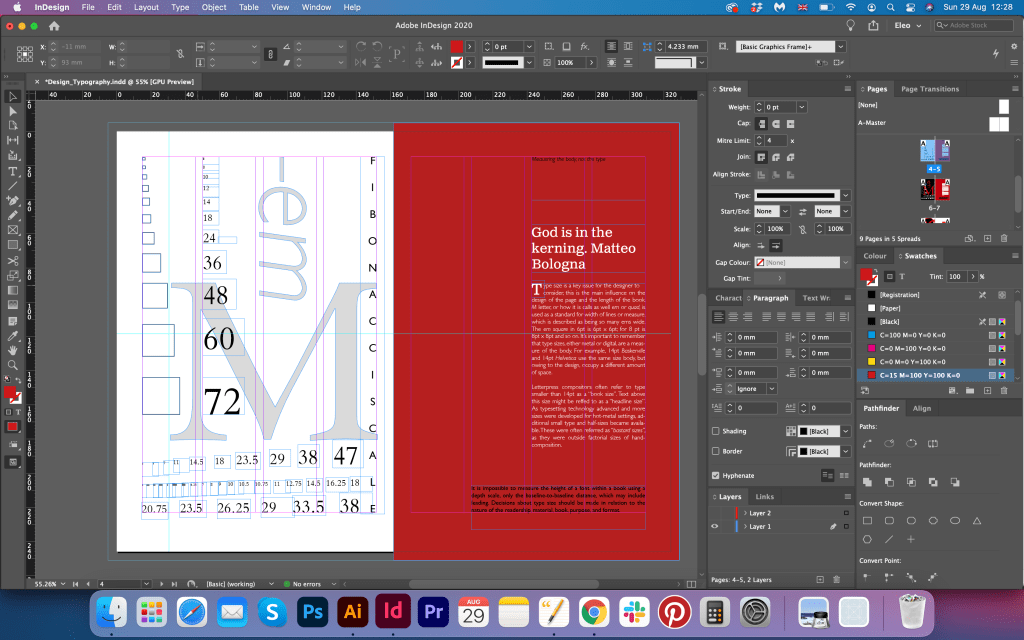Screen dimensions: 1024x640
Task: Hide Layer 1 using eye icon
Action: point(714,526)
